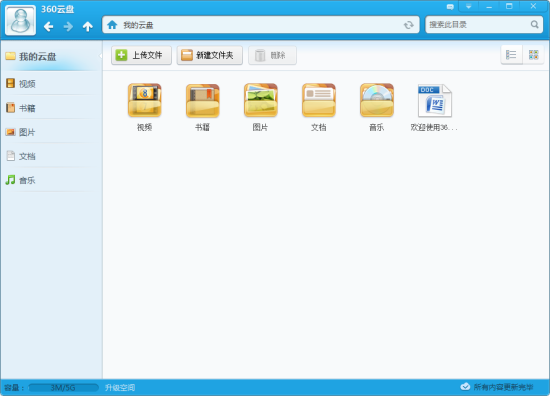Select the 图片 folder icon
The image size is (550, 396).
[x=261, y=100]
